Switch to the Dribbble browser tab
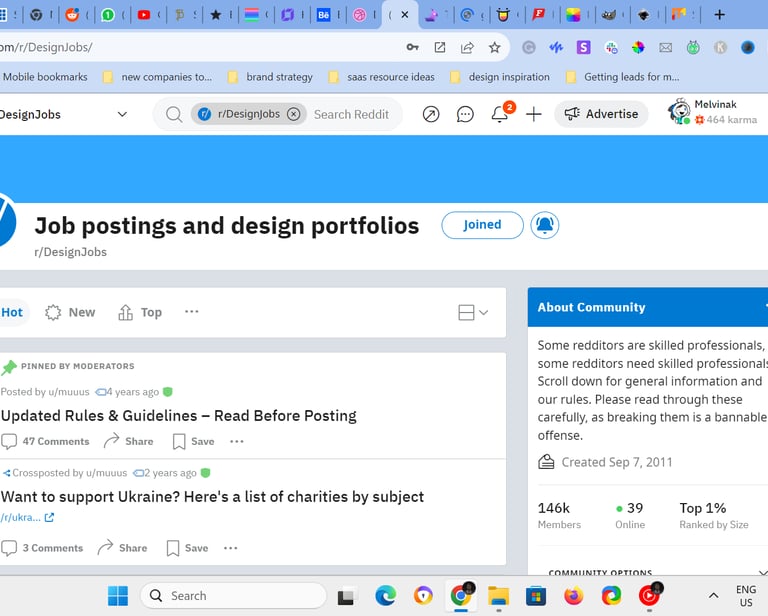 pos(360,15)
